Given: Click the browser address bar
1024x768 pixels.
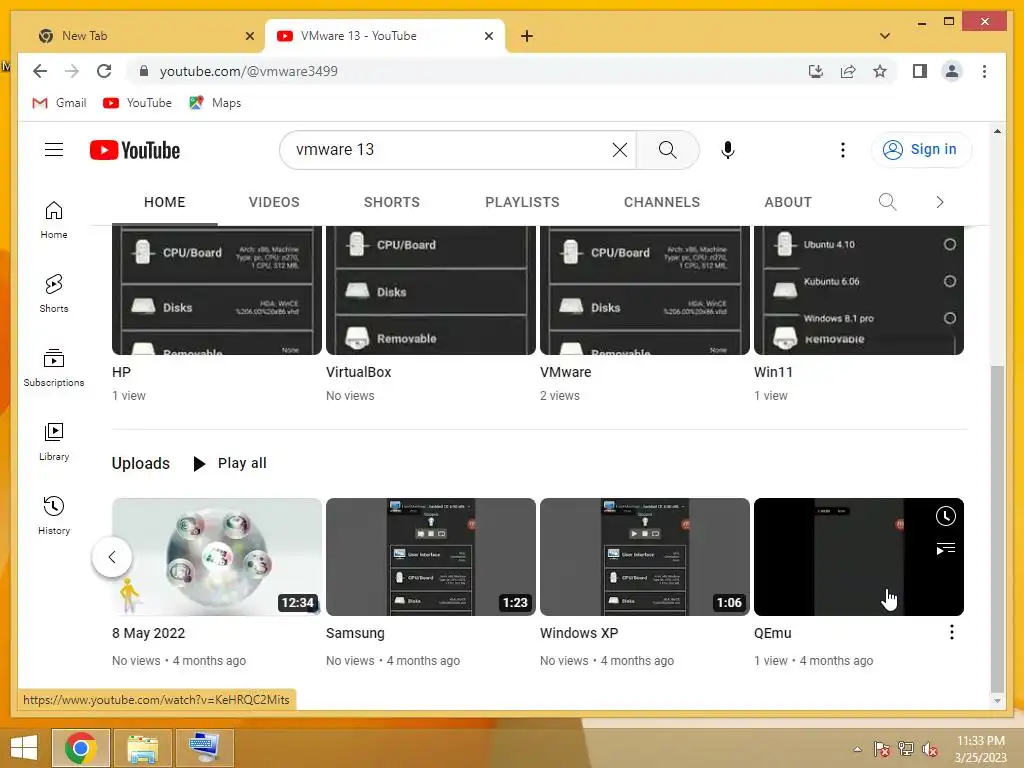Looking at the screenshot, I should pyautogui.click(x=470, y=71).
